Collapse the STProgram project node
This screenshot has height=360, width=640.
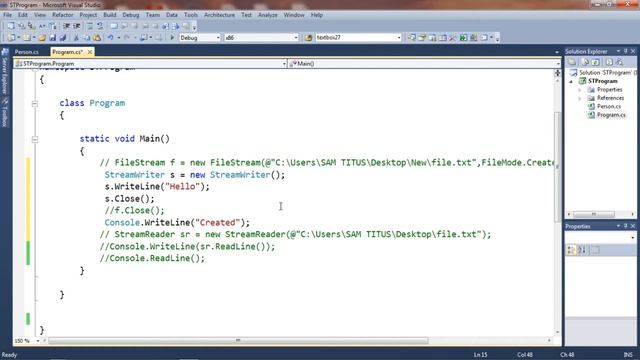pyautogui.click(x=571, y=81)
